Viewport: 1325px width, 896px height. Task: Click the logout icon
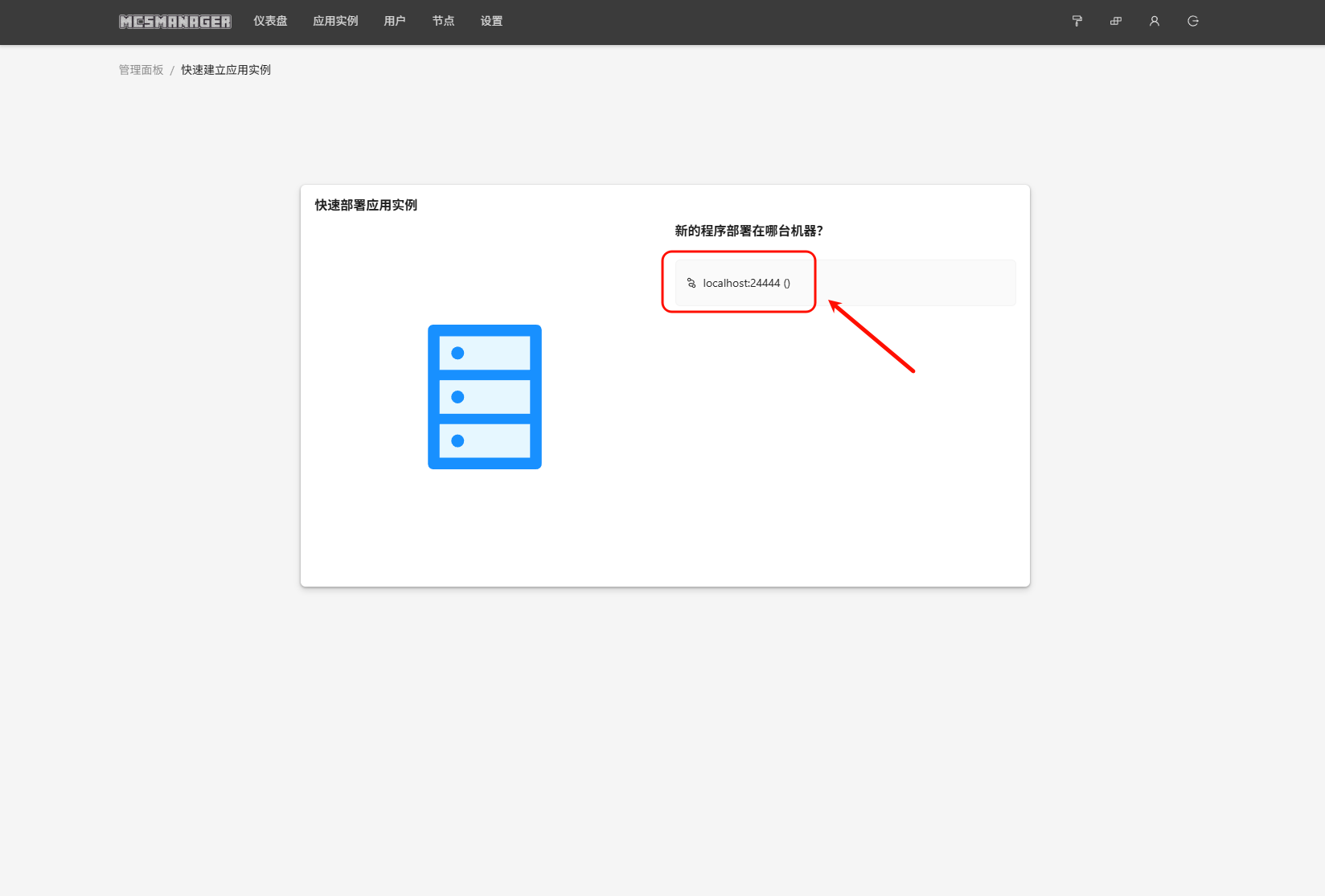click(x=1192, y=22)
